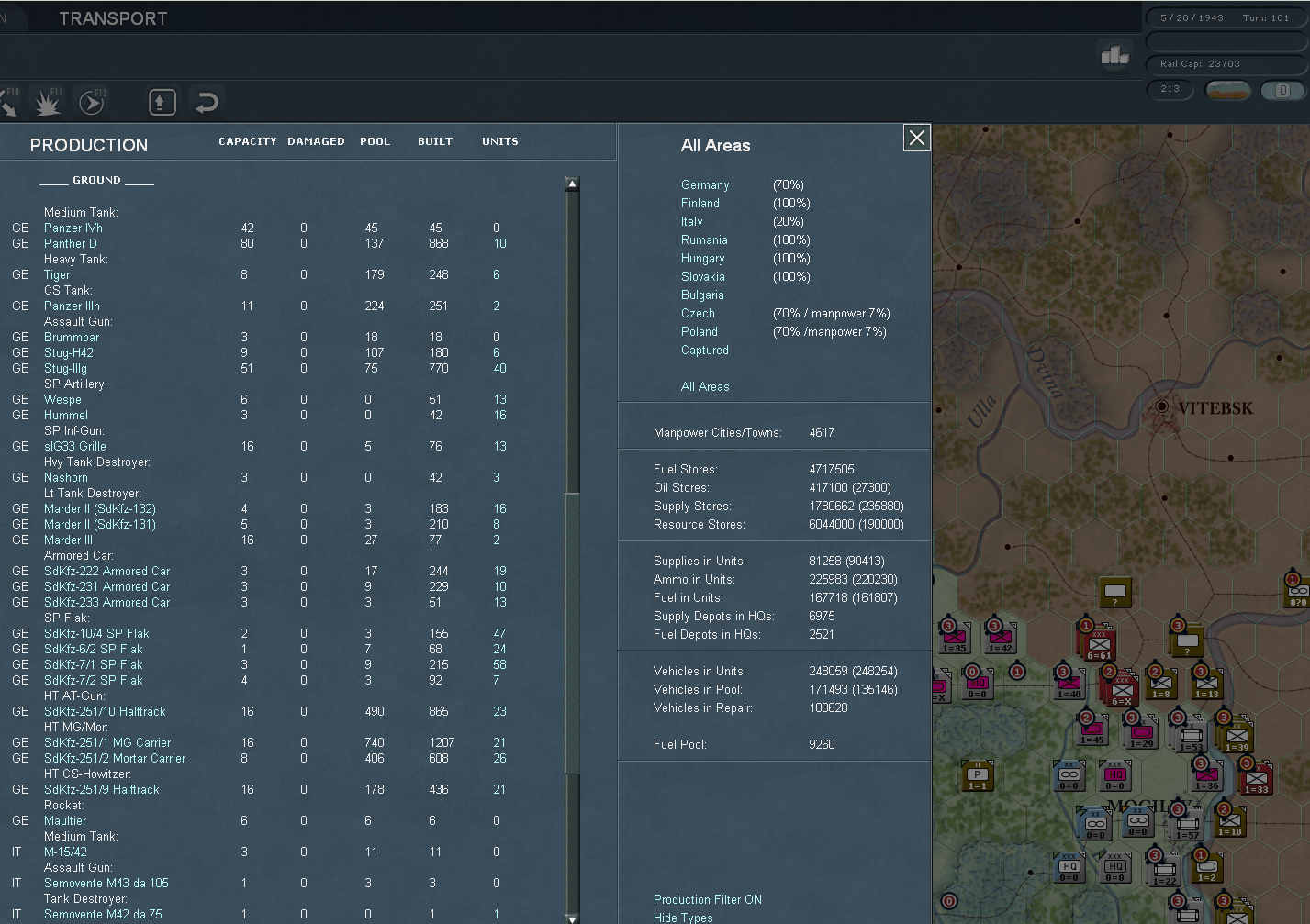Select the 1=42 unit counter on map
Screen dimensions: 1310x924
pyautogui.click(x=1000, y=636)
